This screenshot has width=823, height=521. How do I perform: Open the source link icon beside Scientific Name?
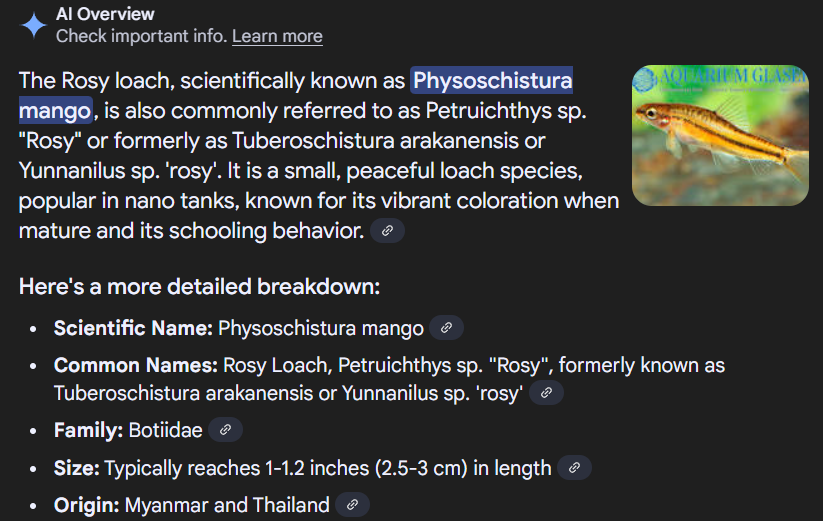click(446, 327)
